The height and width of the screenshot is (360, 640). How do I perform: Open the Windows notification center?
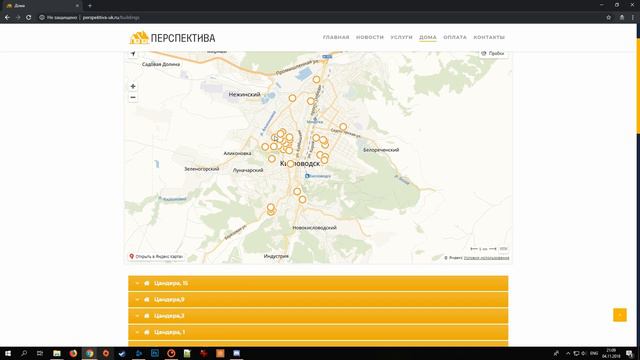[x=630, y=353]
